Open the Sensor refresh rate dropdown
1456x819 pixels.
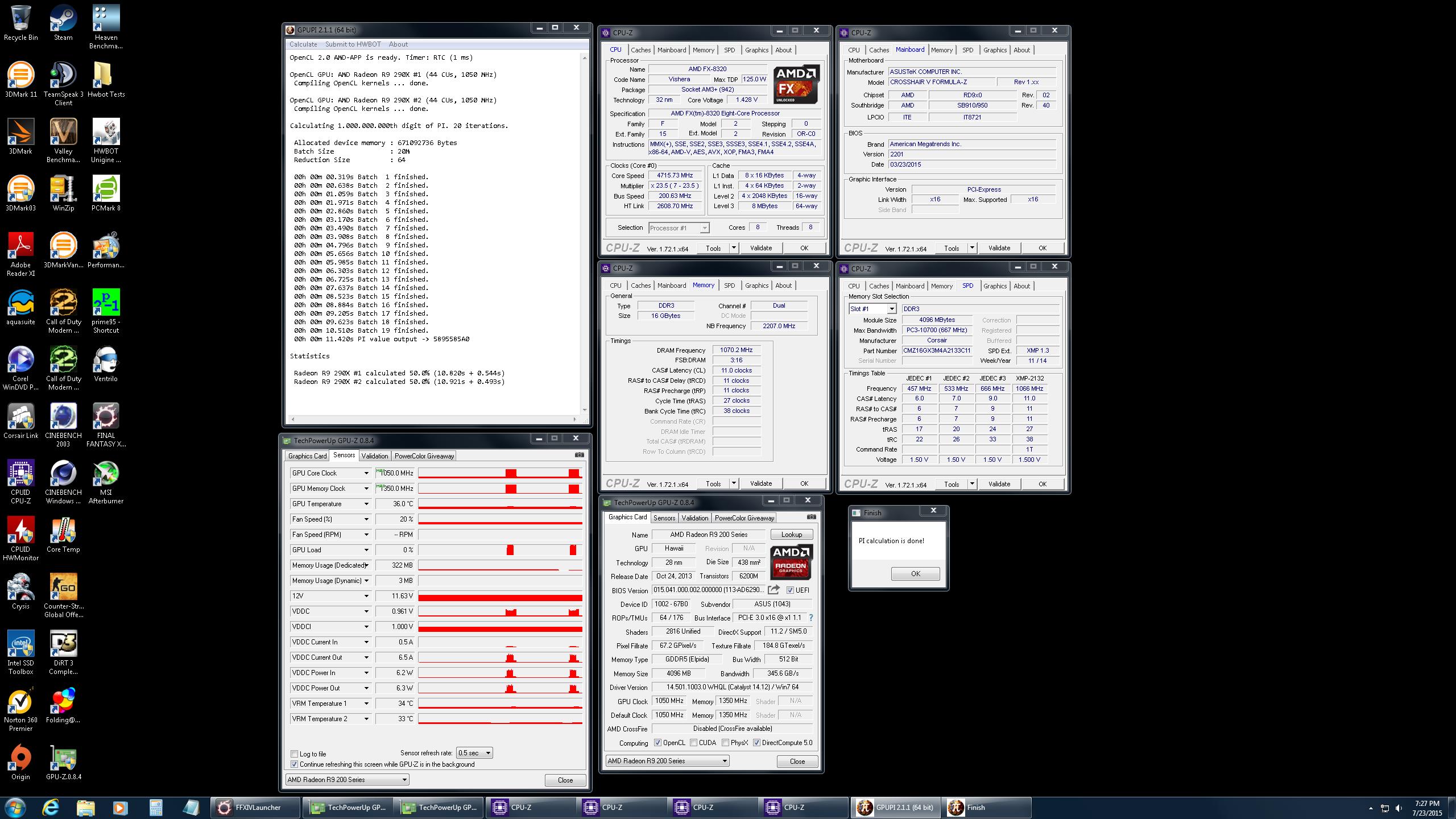[475, 753]
